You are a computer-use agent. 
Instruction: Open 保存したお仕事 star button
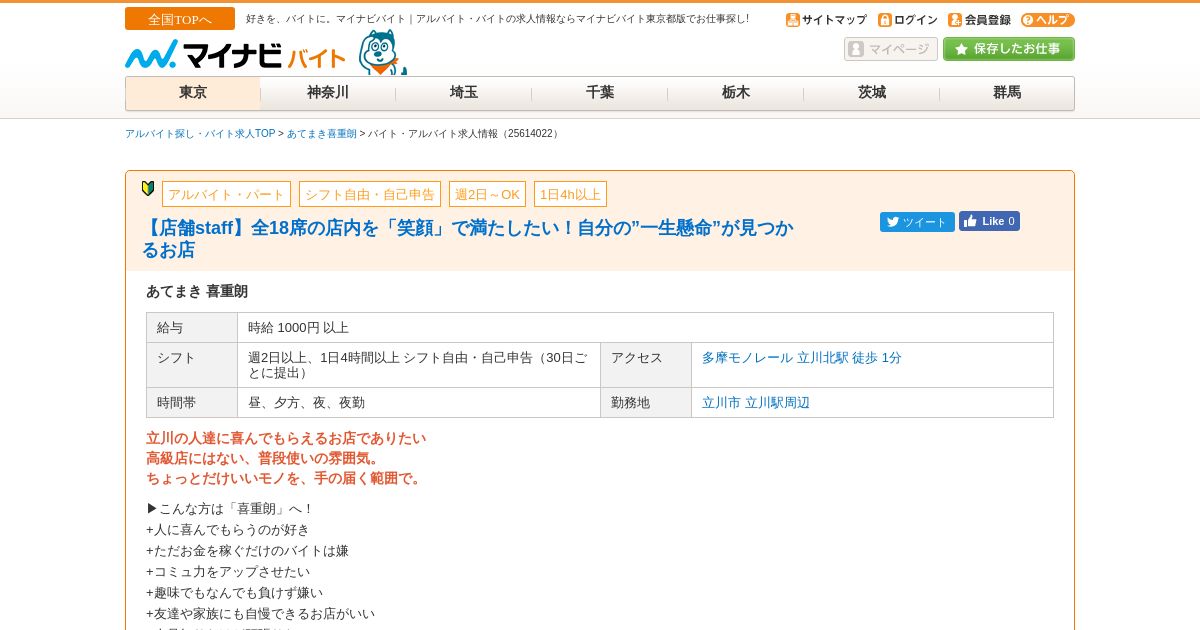tap(1009, 49)
